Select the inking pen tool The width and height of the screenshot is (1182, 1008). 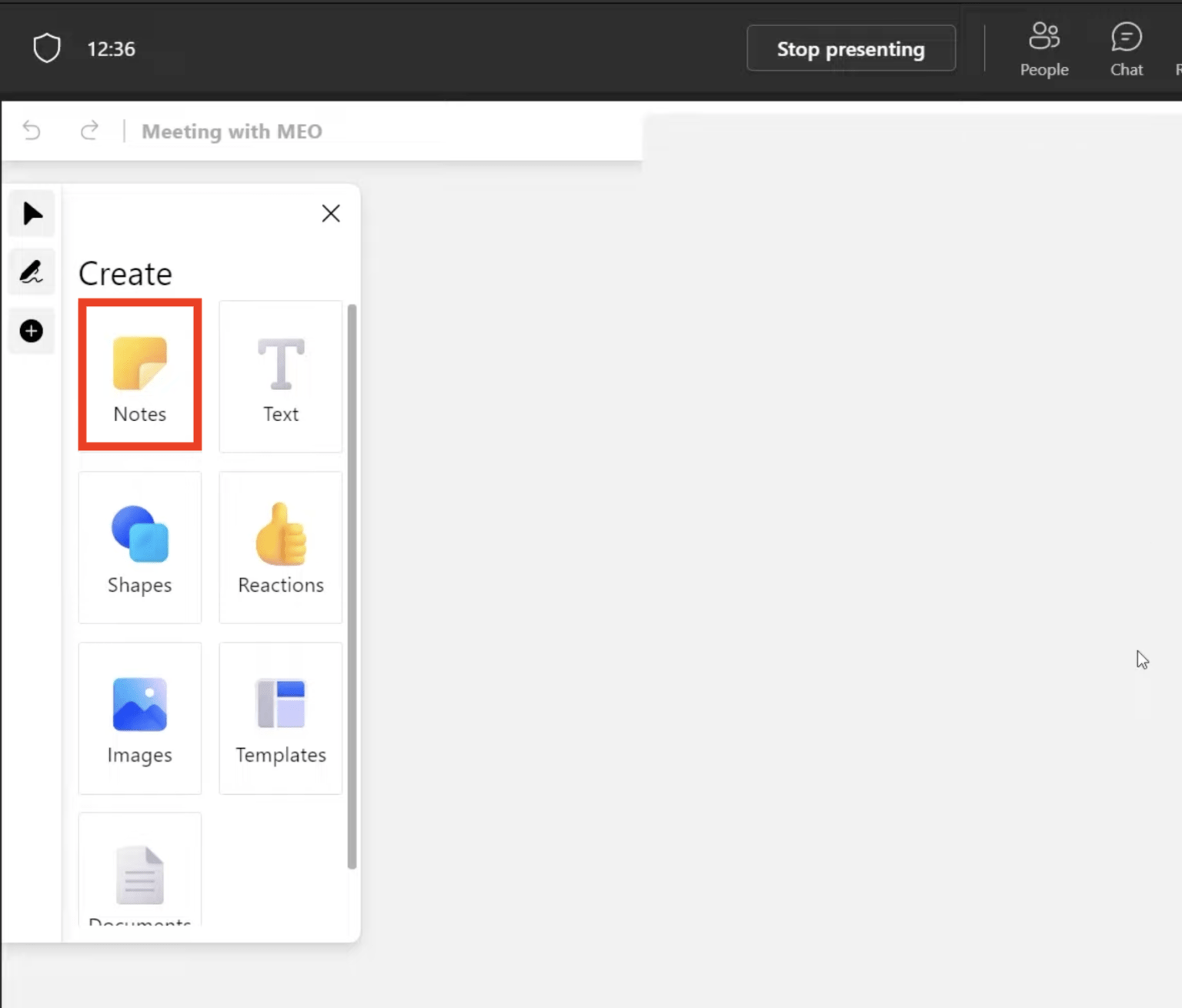[x=32, y=271]
